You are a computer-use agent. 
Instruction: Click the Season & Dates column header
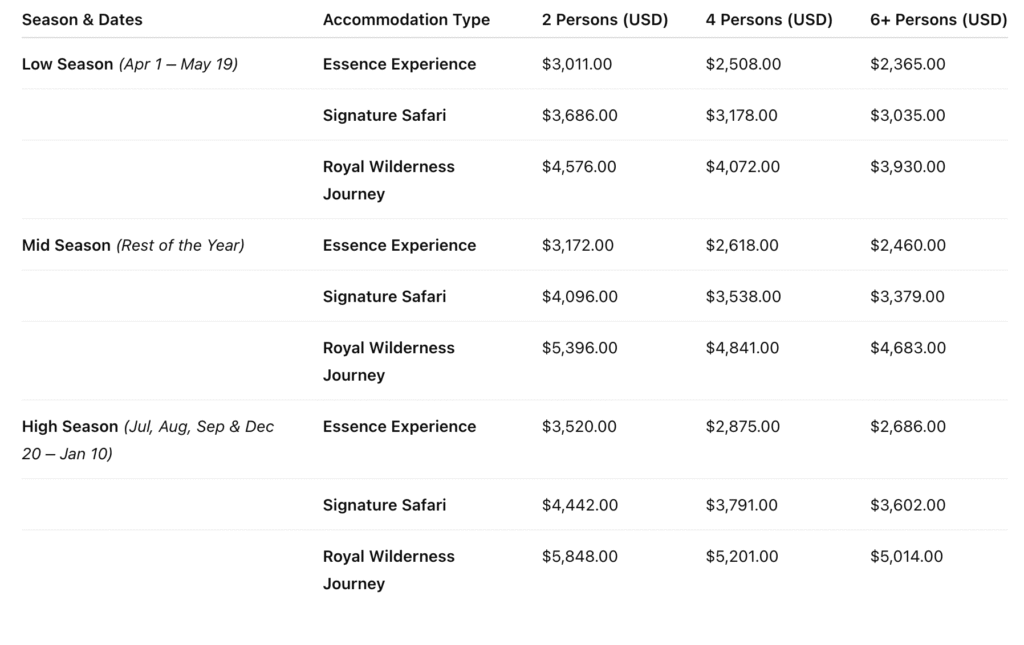[82, 20]
